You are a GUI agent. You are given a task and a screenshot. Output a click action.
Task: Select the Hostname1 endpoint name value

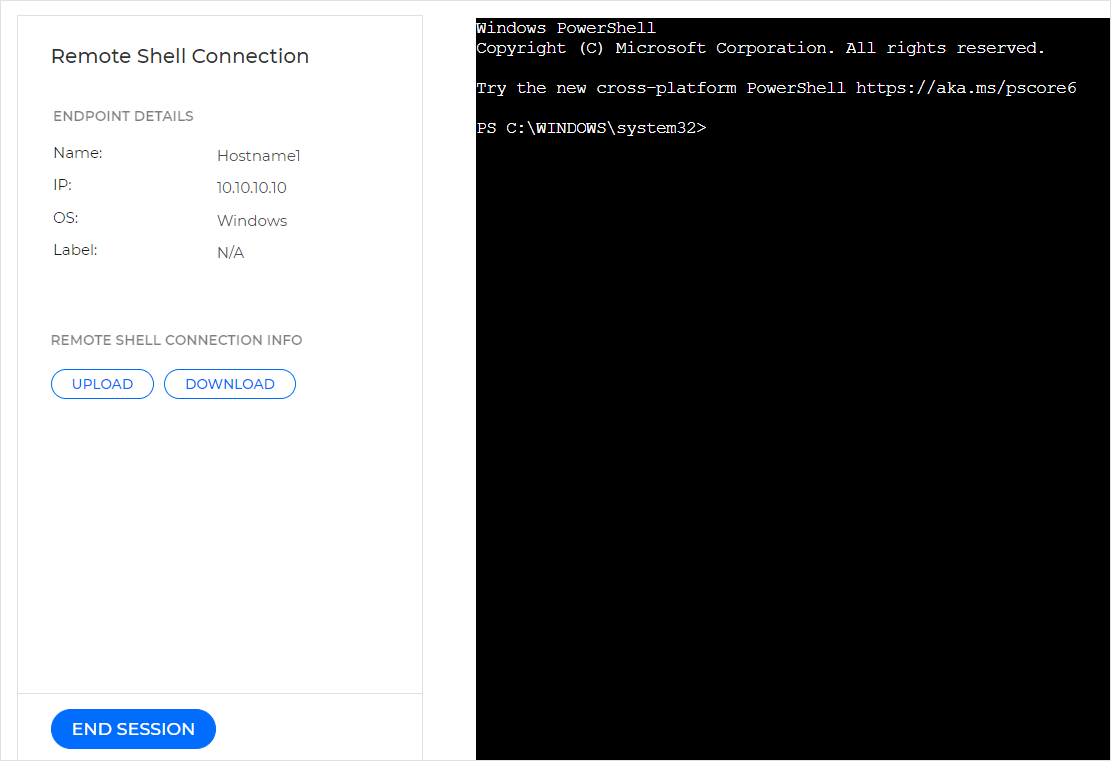[259, 156]
